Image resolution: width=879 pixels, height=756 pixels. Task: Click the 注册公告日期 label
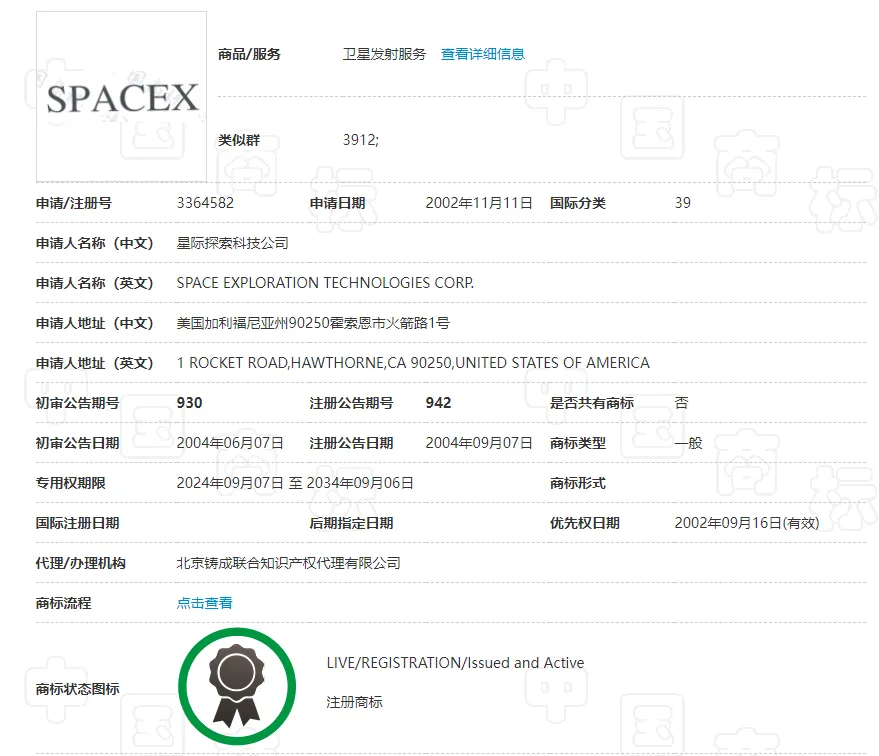(351, 443)
